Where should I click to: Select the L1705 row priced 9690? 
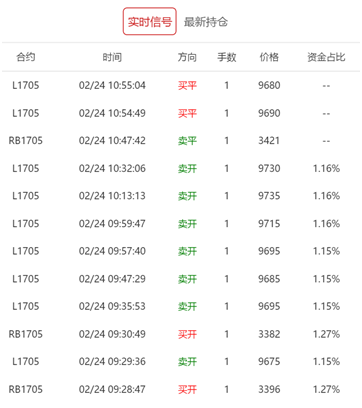[x=181, y=113]
